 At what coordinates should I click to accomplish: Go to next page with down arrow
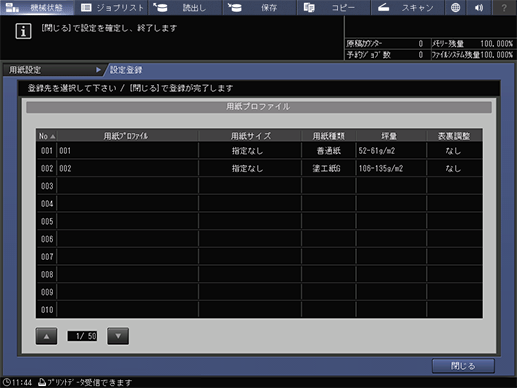(x=118, y=336)
